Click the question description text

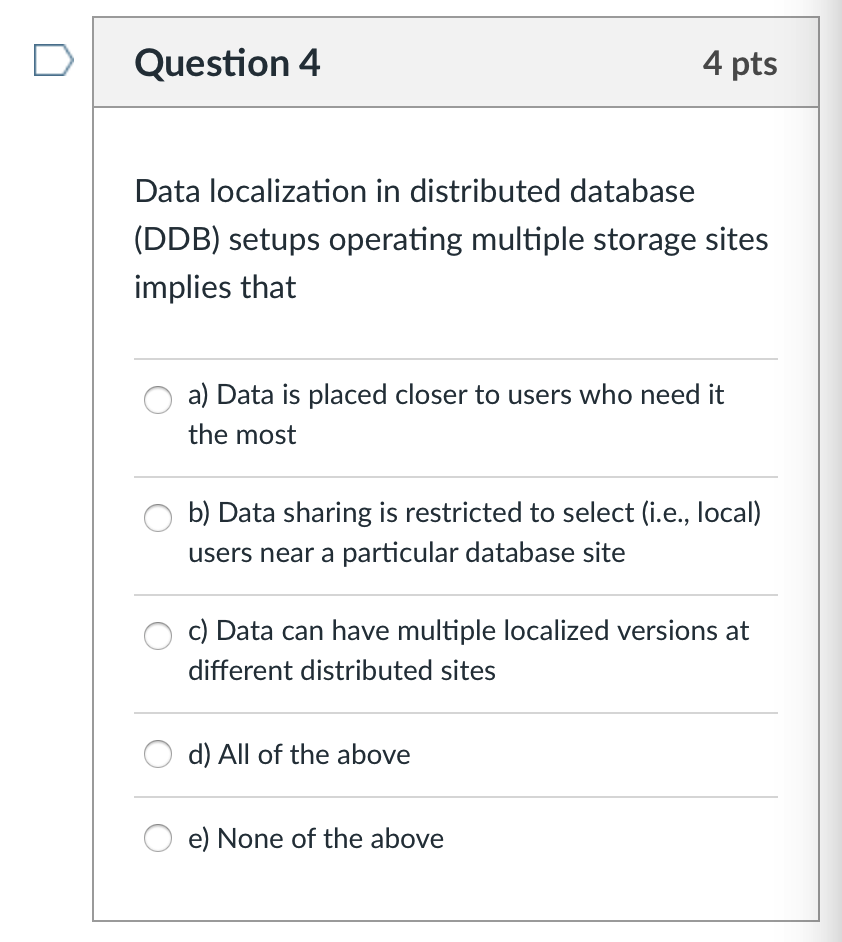click(450, 239)
